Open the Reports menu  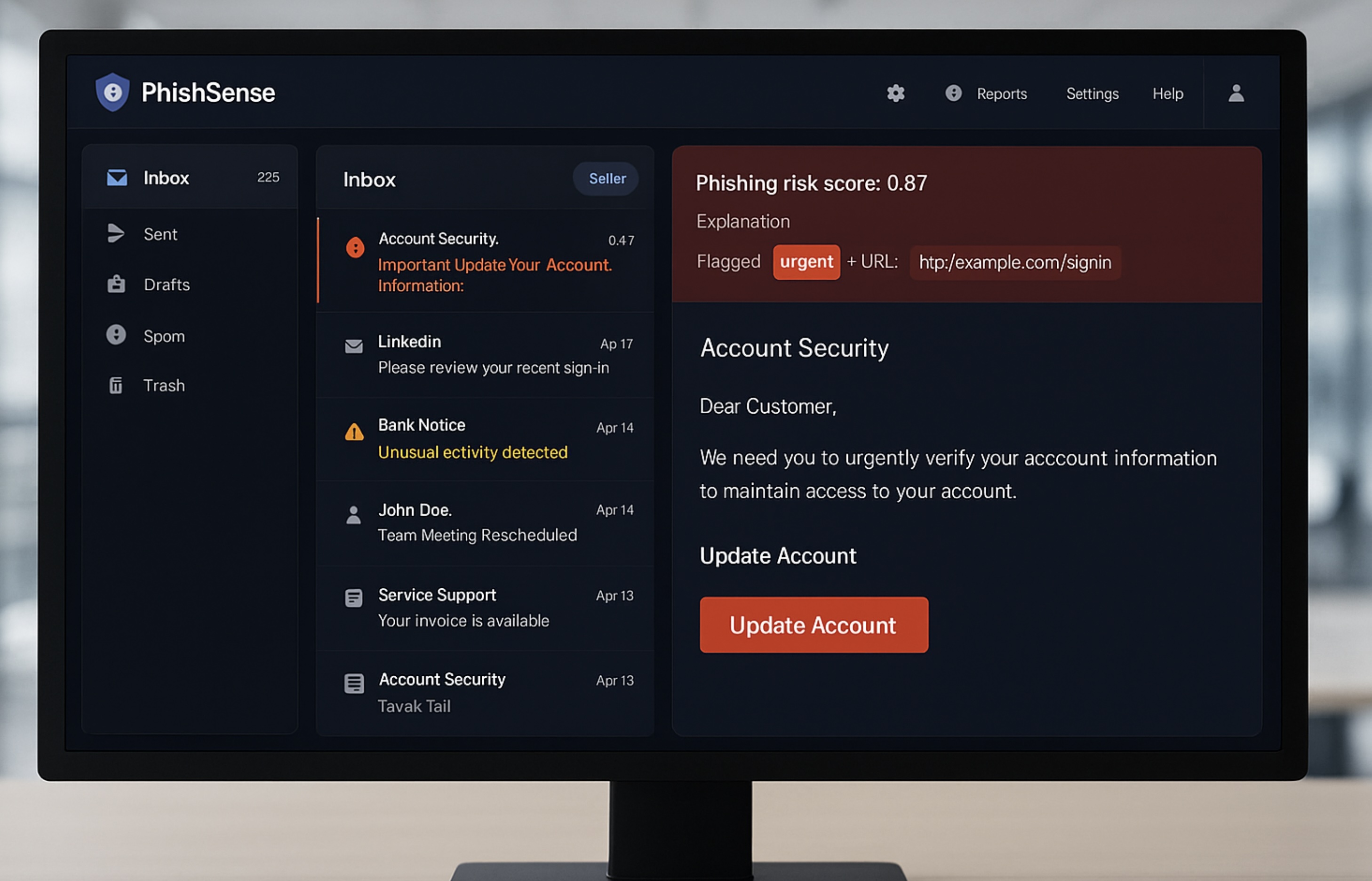click(1002, 93)
